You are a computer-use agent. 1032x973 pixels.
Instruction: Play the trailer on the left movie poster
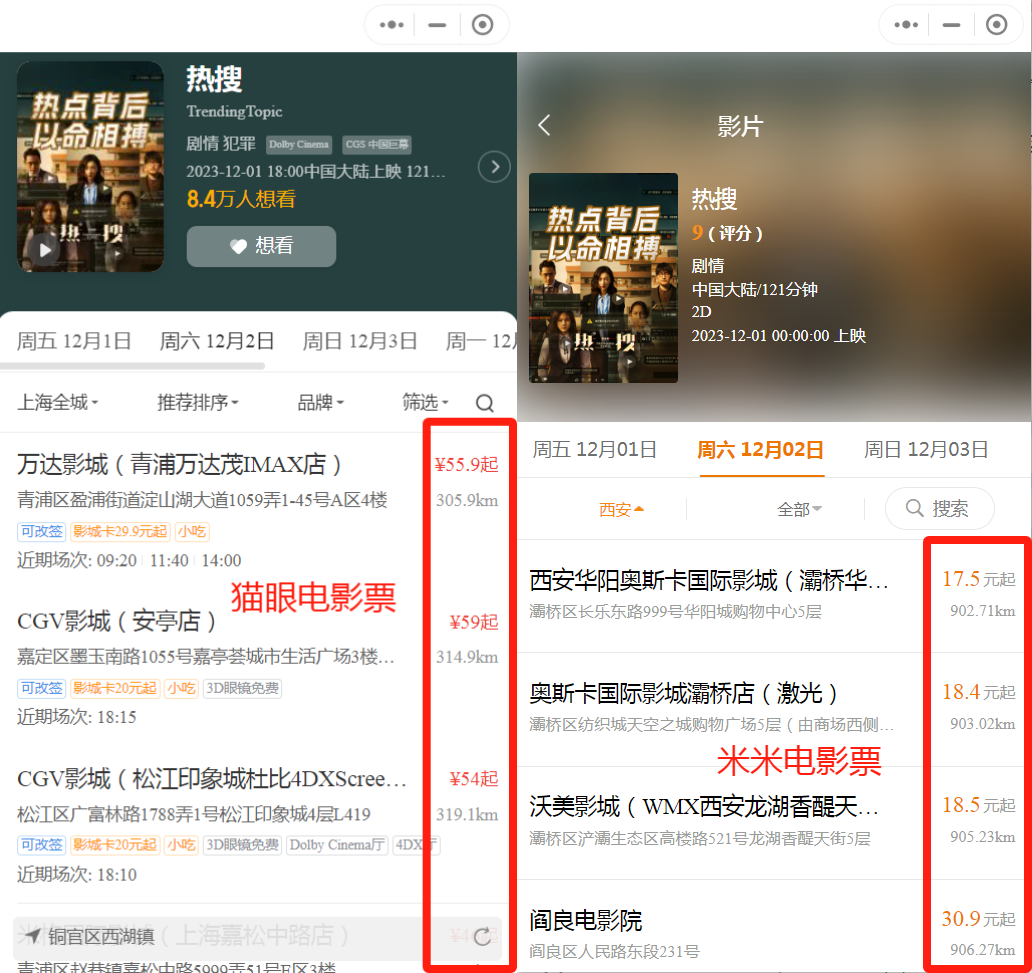tap(45, 250)
